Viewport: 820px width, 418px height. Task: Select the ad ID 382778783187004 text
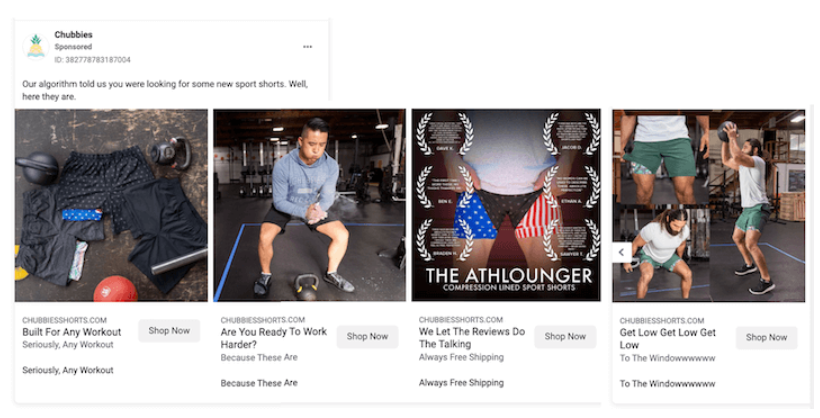93,60
